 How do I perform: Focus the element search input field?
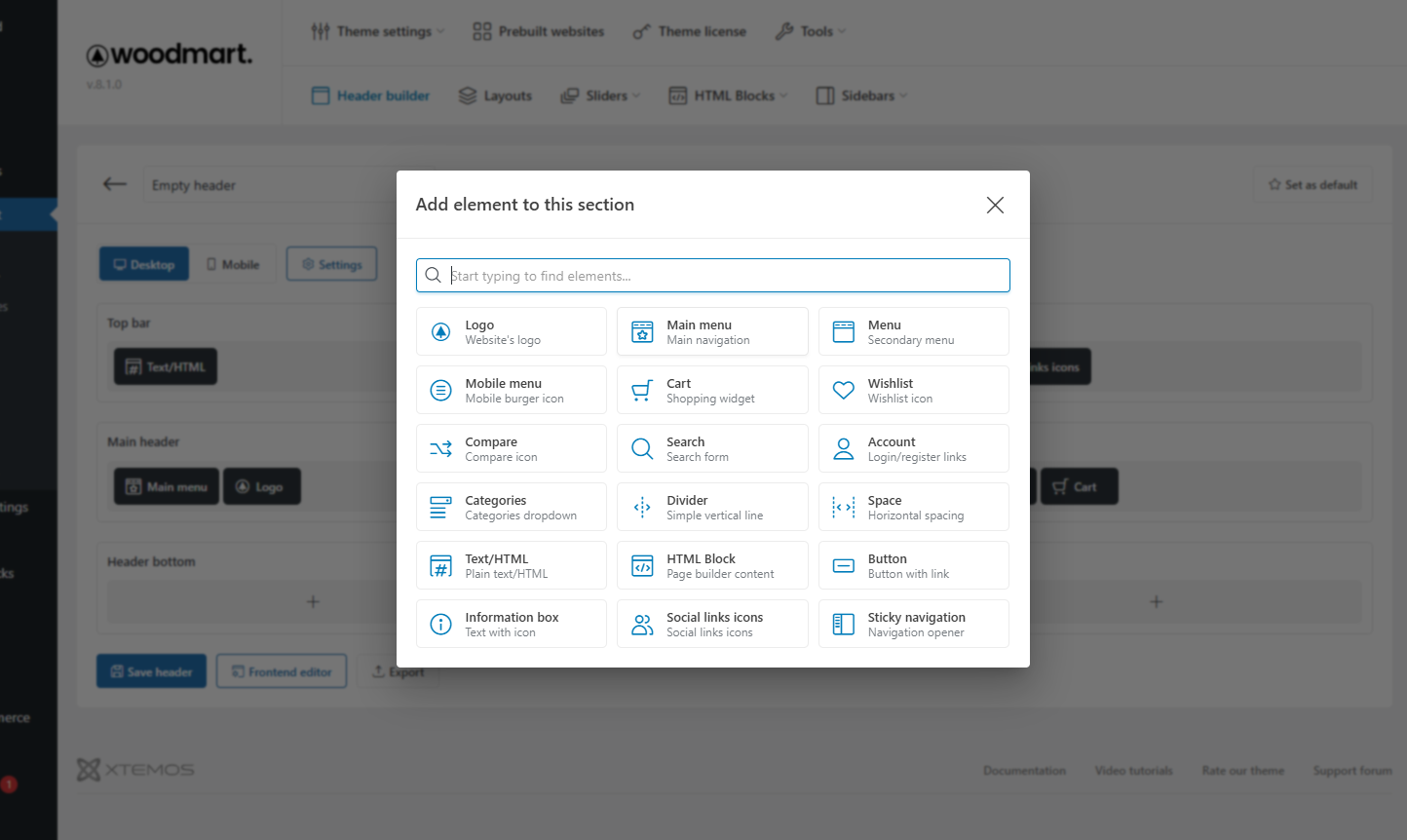coord(721,276)
